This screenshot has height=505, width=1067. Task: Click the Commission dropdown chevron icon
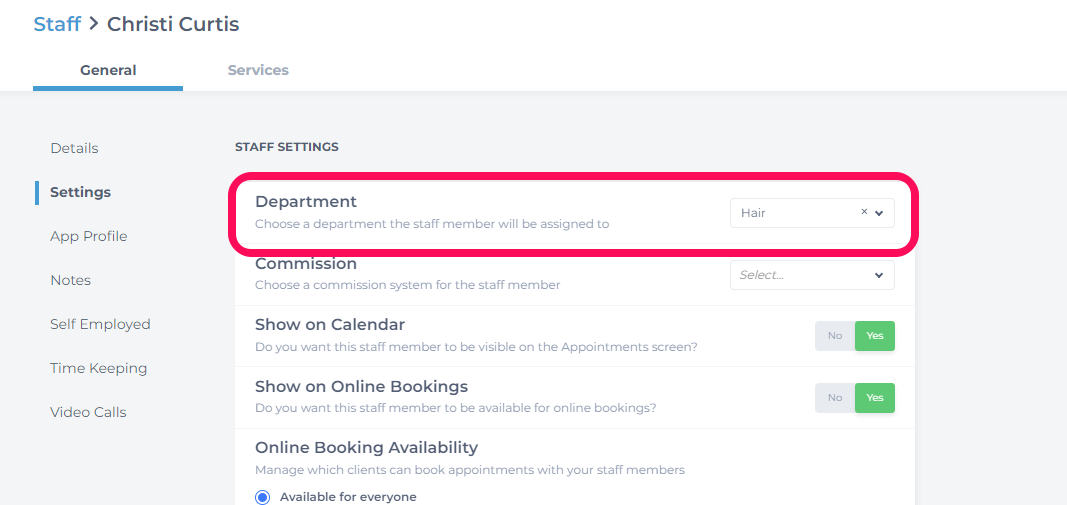[879, 275]
